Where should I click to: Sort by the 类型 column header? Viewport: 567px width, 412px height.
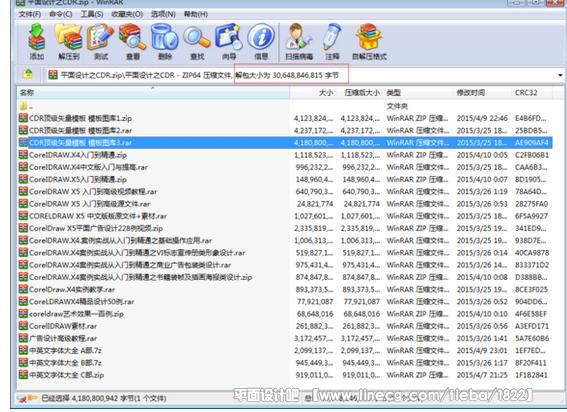[x=417, y=93]
